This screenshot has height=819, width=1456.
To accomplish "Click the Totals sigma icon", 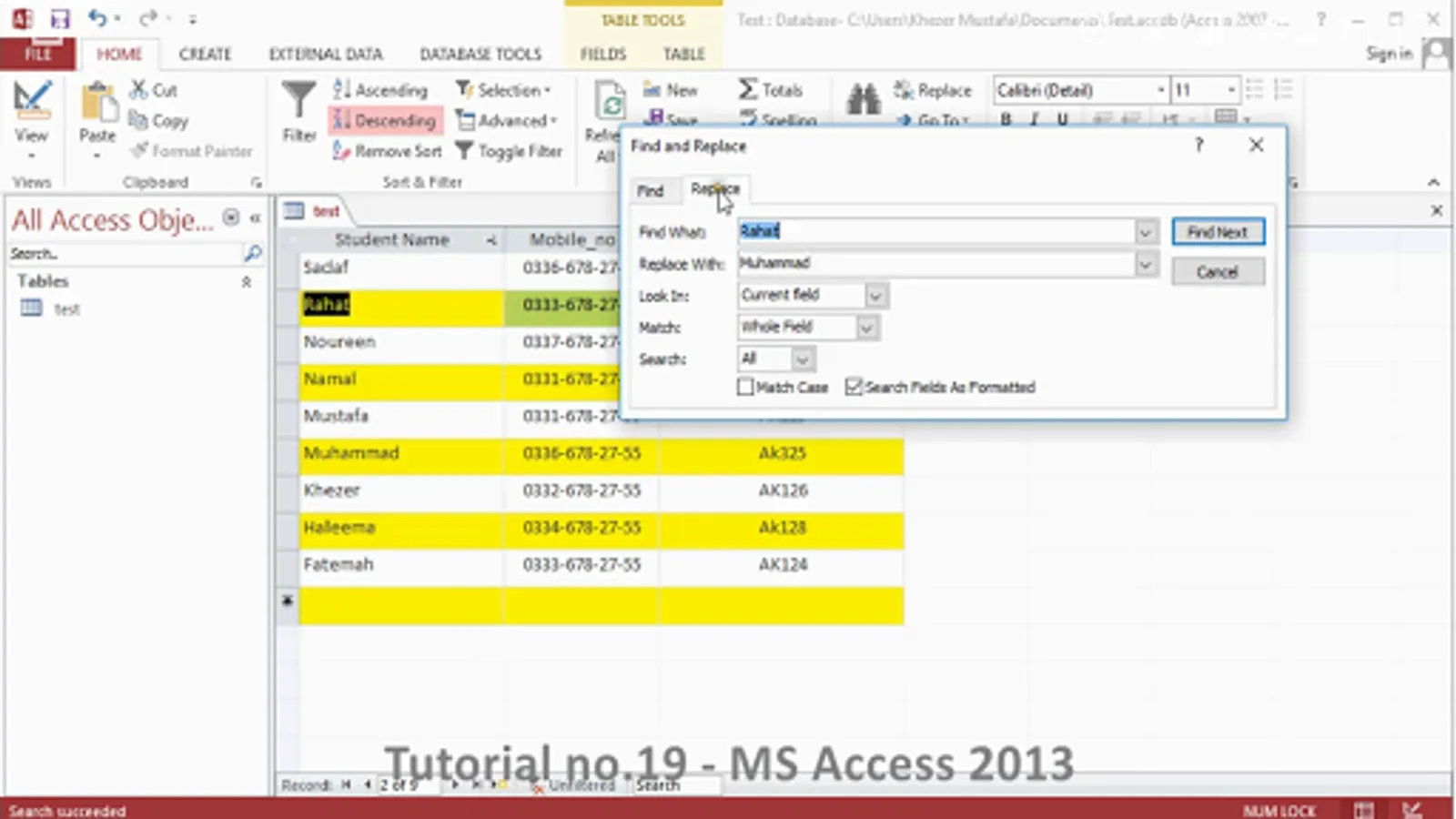I will pos(771,90).
